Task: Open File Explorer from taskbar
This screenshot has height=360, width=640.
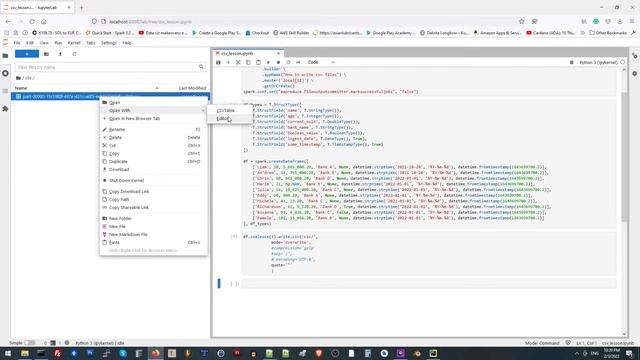Action: (x=24, y=353)
